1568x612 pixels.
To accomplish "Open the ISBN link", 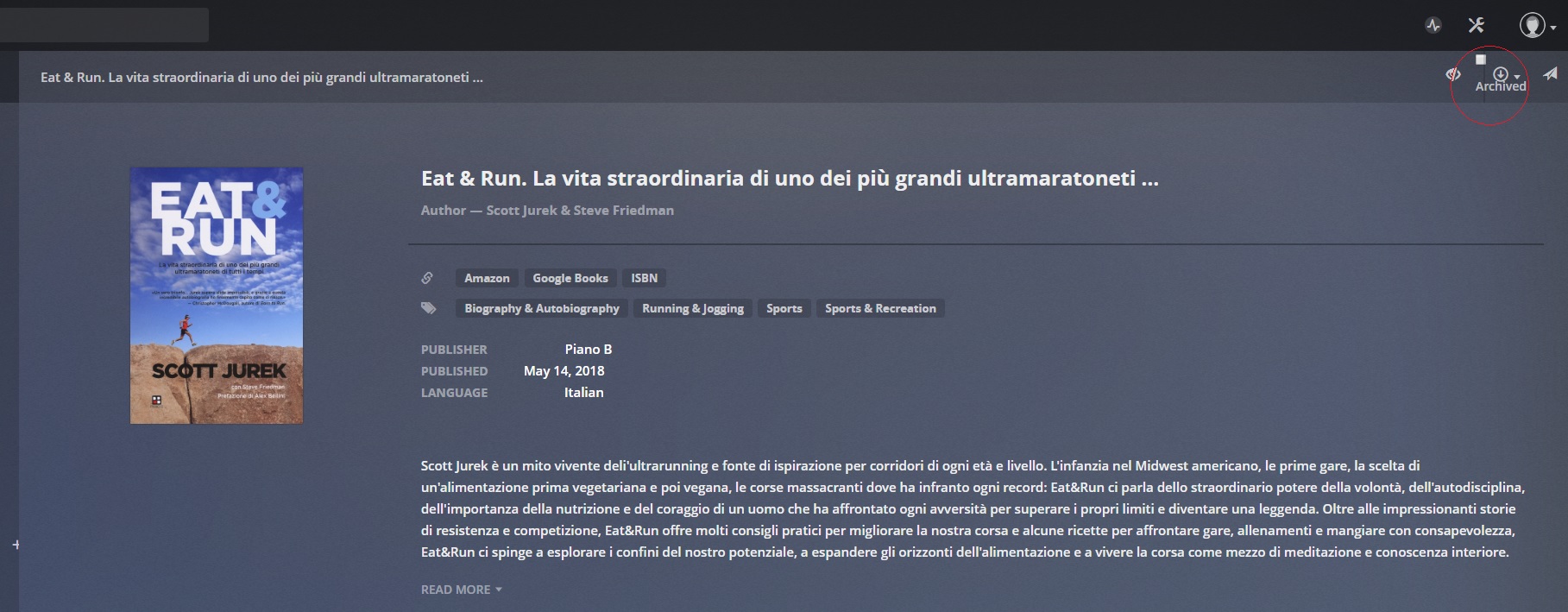I will click(x=644, y=278).
